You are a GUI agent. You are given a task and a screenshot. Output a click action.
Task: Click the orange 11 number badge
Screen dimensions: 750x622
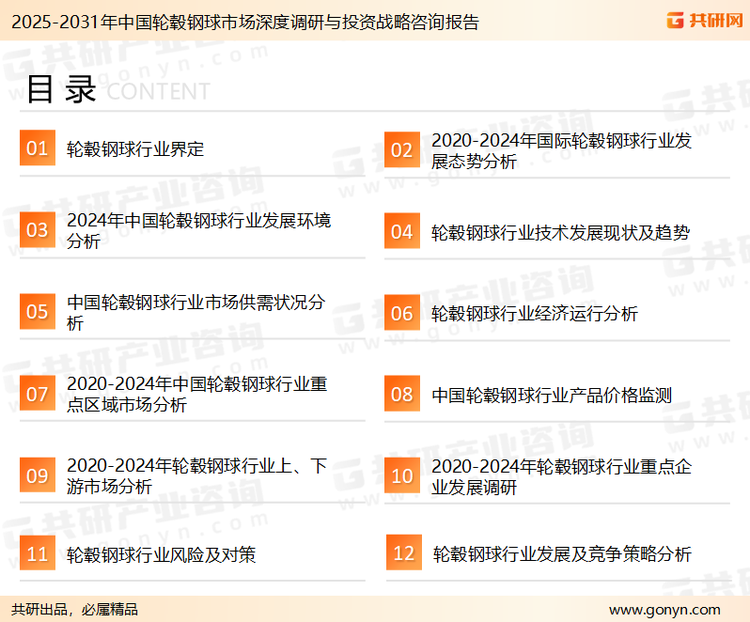[37, 554]
